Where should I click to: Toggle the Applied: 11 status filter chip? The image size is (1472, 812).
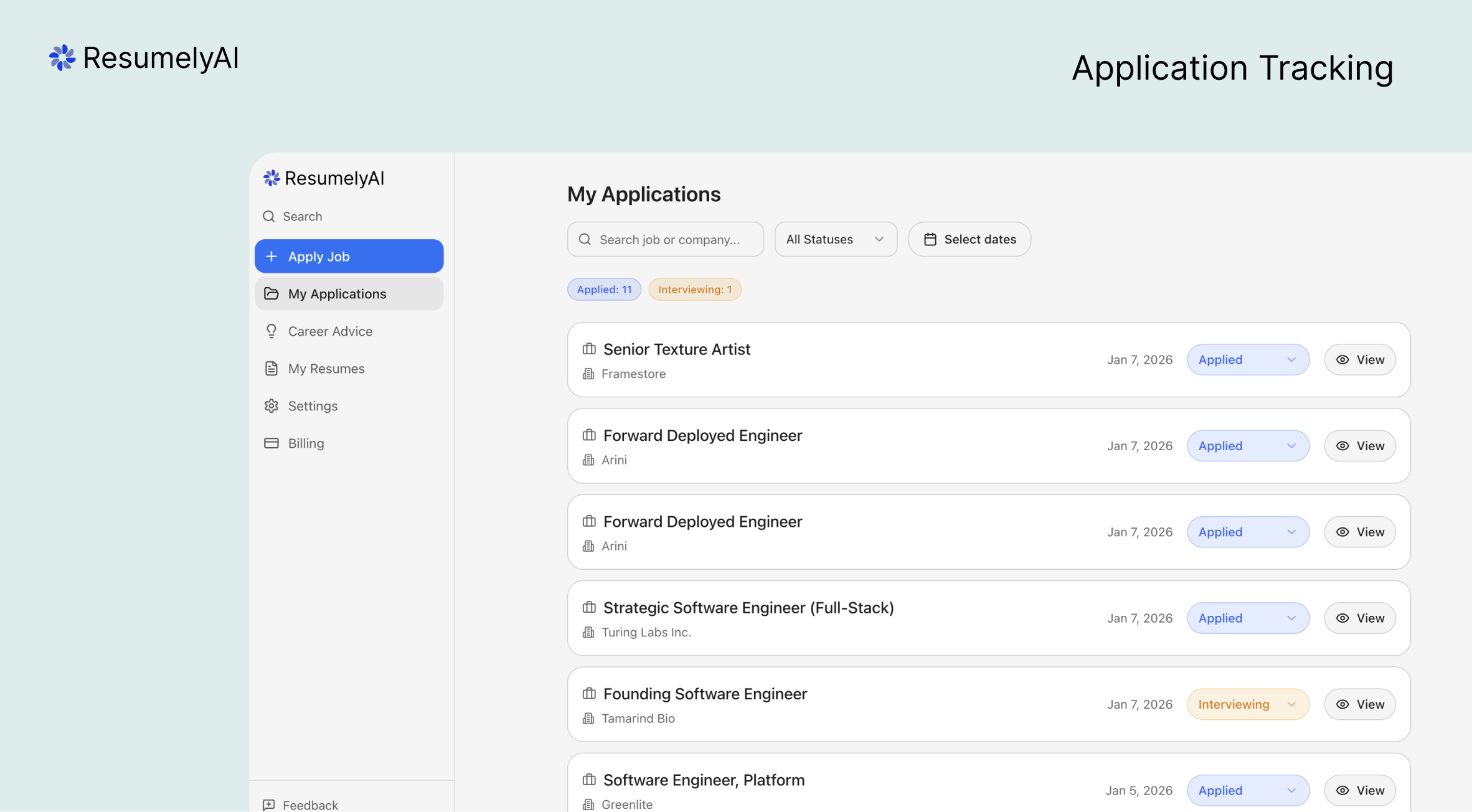(x=603, y=289)
